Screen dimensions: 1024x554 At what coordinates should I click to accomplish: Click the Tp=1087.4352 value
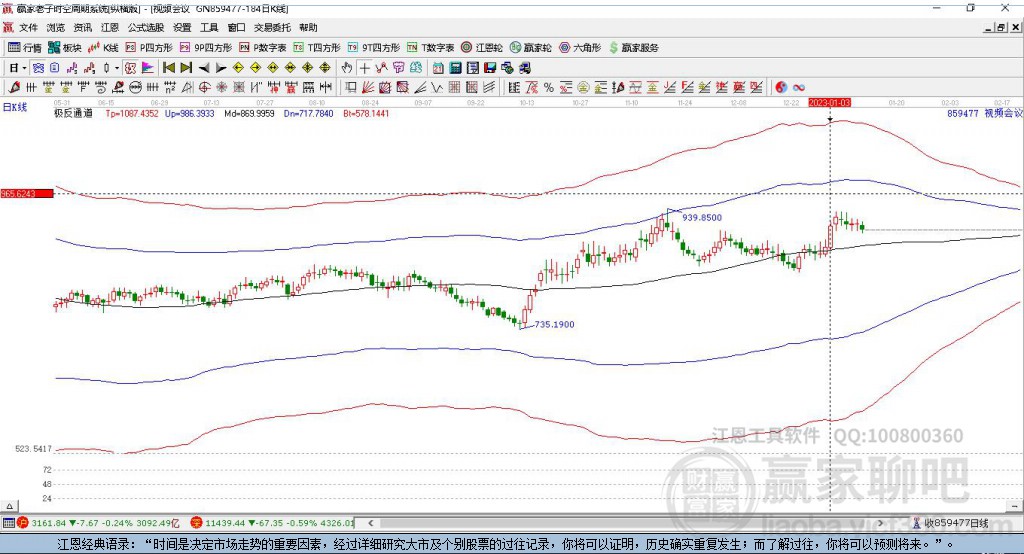coord(132,114)
